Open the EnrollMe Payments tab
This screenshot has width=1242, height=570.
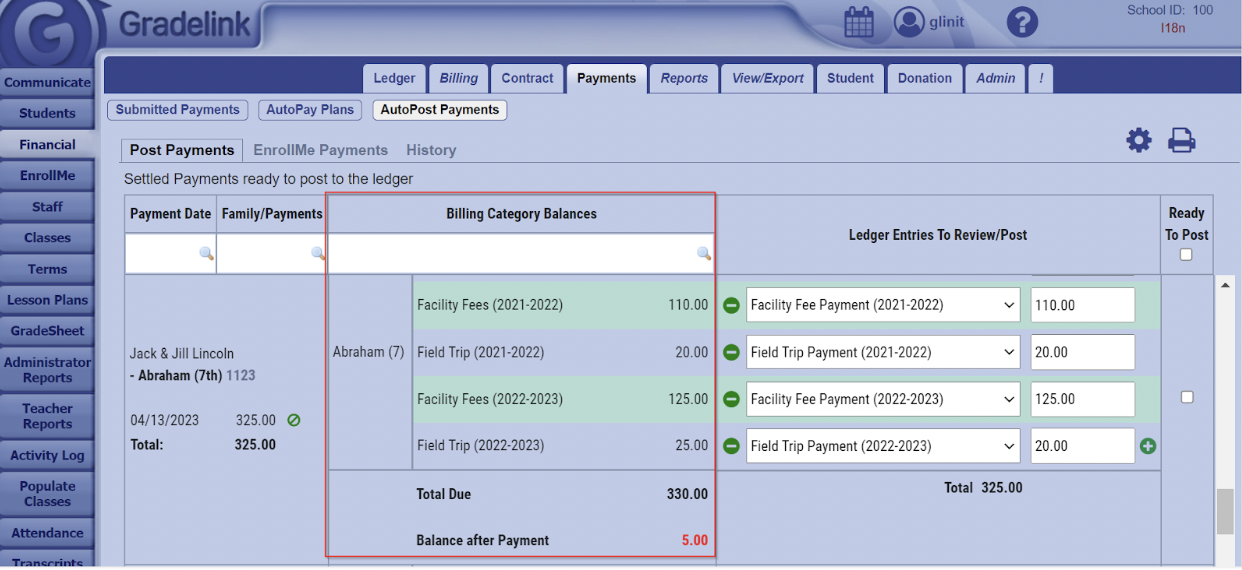320,150
